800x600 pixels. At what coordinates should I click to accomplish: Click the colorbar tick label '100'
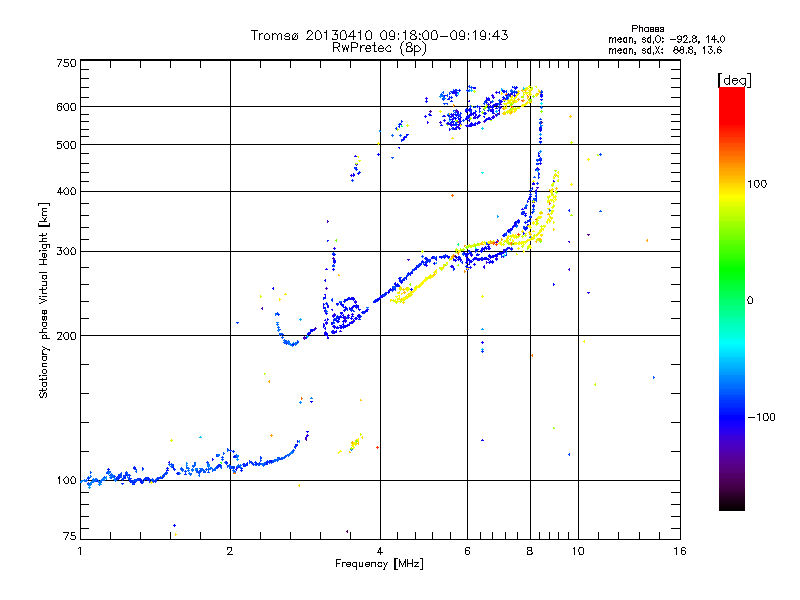(757, 184)
